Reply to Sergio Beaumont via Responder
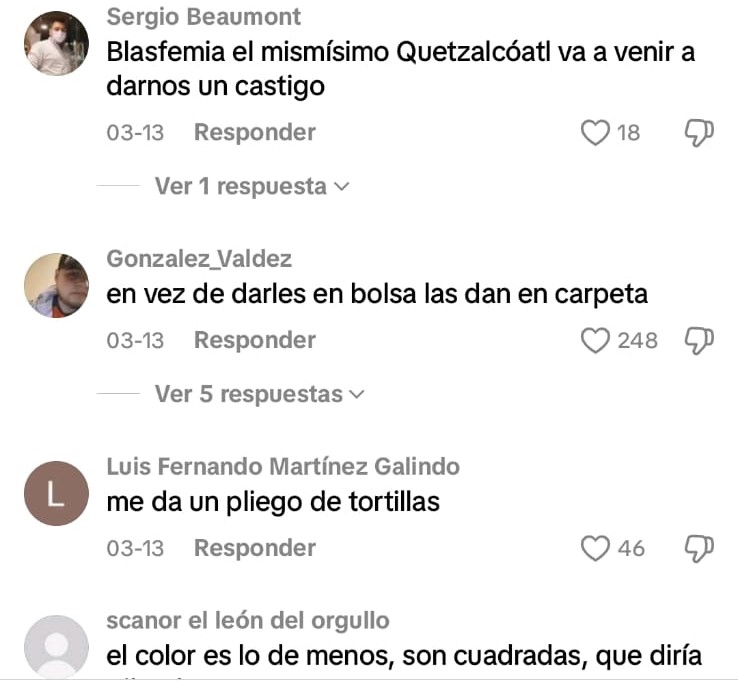 click(255, 132)
